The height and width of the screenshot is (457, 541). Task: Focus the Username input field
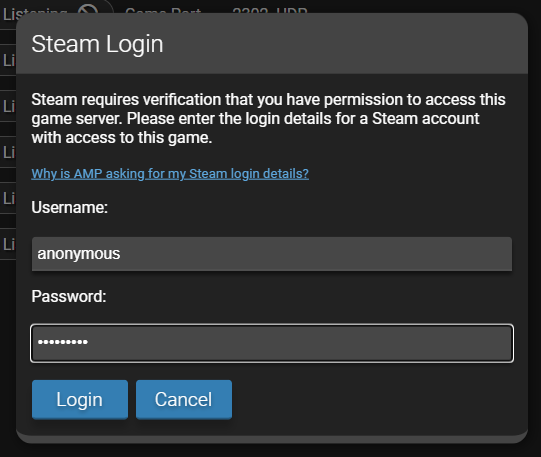coord(272,254)
